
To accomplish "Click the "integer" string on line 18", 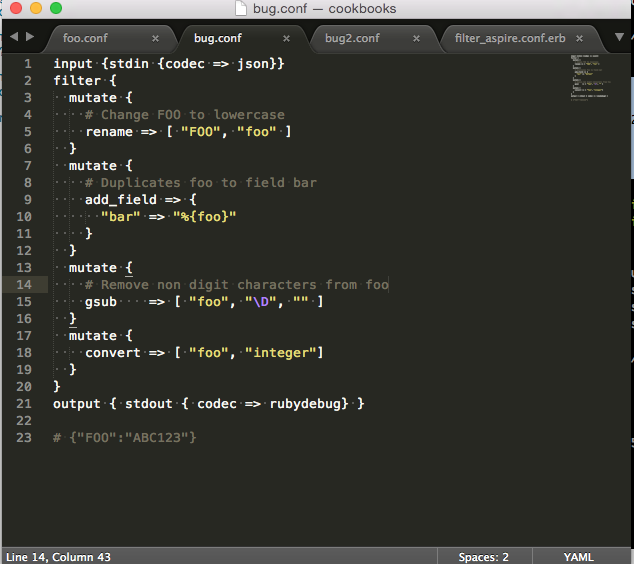I will pyautogui.click(x=281, y=353).
